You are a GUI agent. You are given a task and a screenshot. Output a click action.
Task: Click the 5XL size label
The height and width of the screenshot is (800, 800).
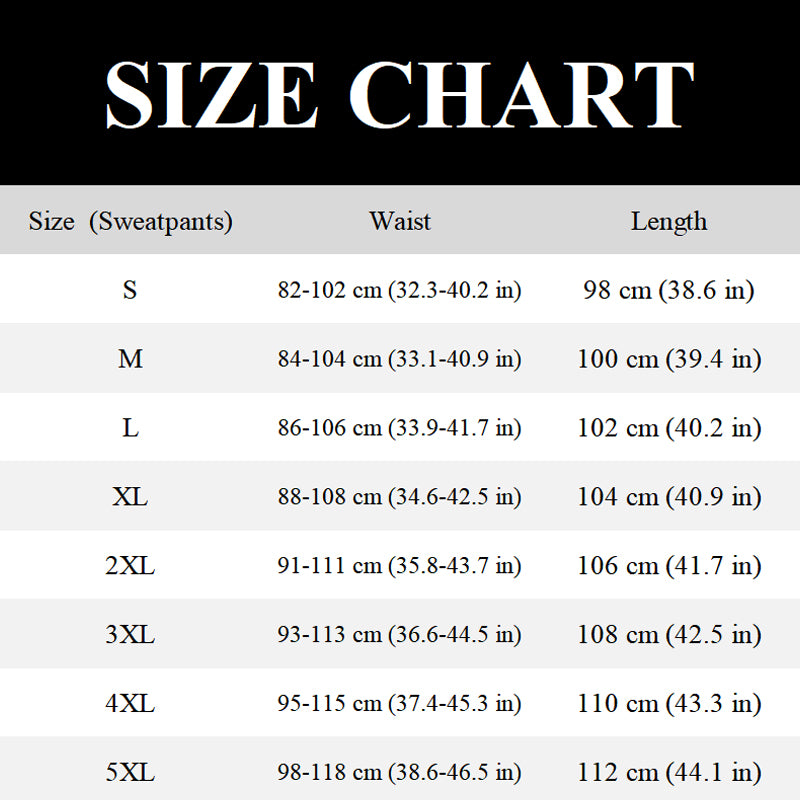130,773
